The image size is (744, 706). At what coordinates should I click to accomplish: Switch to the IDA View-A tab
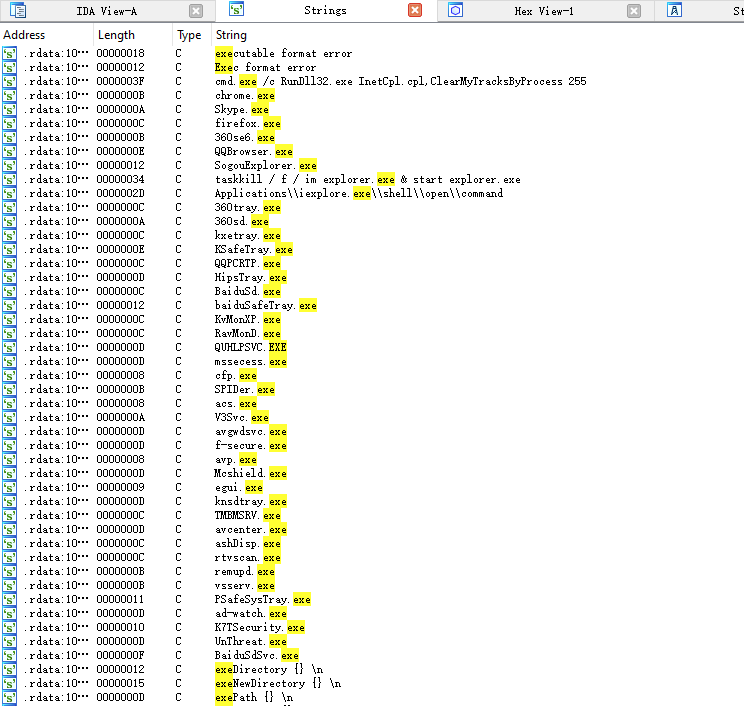pyautogui.click(x=107, y=11)
